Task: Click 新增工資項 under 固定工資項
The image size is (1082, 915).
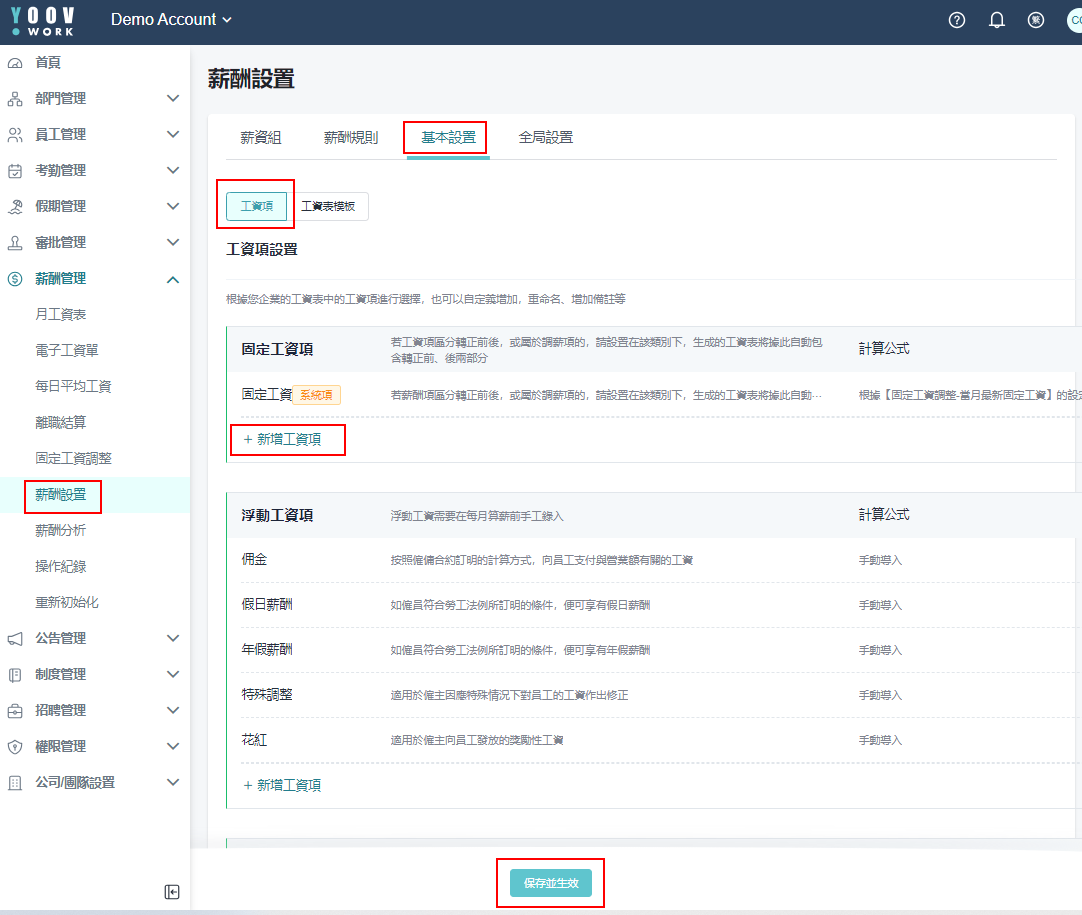Action: [x=282, y=439]
